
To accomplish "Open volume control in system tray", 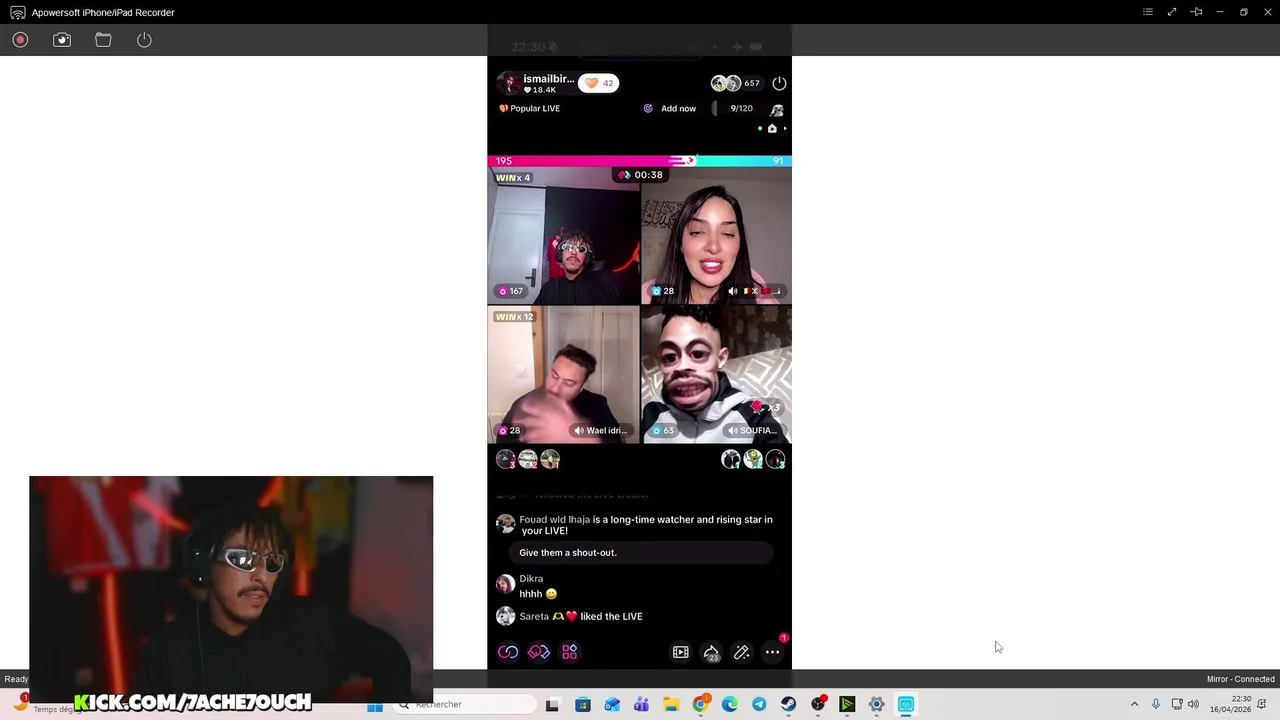I will (1193, 704).
